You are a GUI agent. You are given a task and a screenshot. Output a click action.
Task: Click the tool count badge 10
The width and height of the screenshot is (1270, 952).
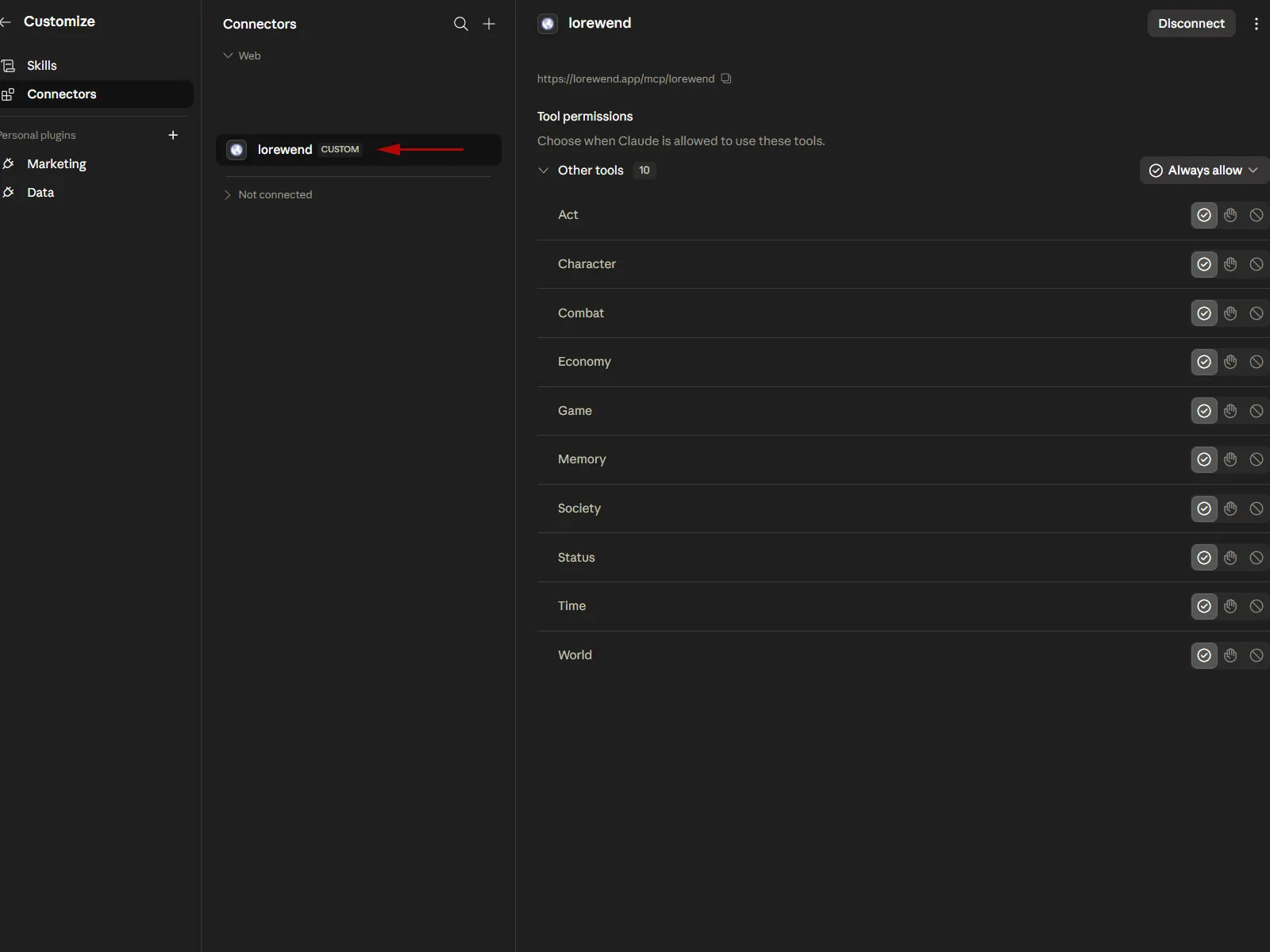[x=645, y=170]
